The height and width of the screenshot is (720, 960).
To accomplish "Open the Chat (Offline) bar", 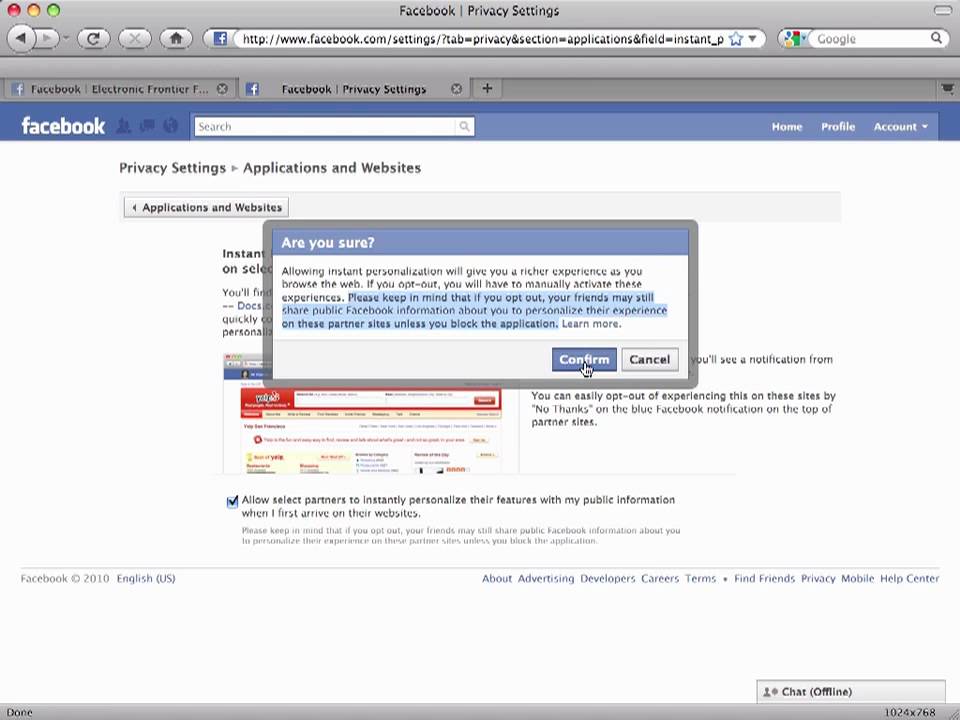I will point(850,692).
